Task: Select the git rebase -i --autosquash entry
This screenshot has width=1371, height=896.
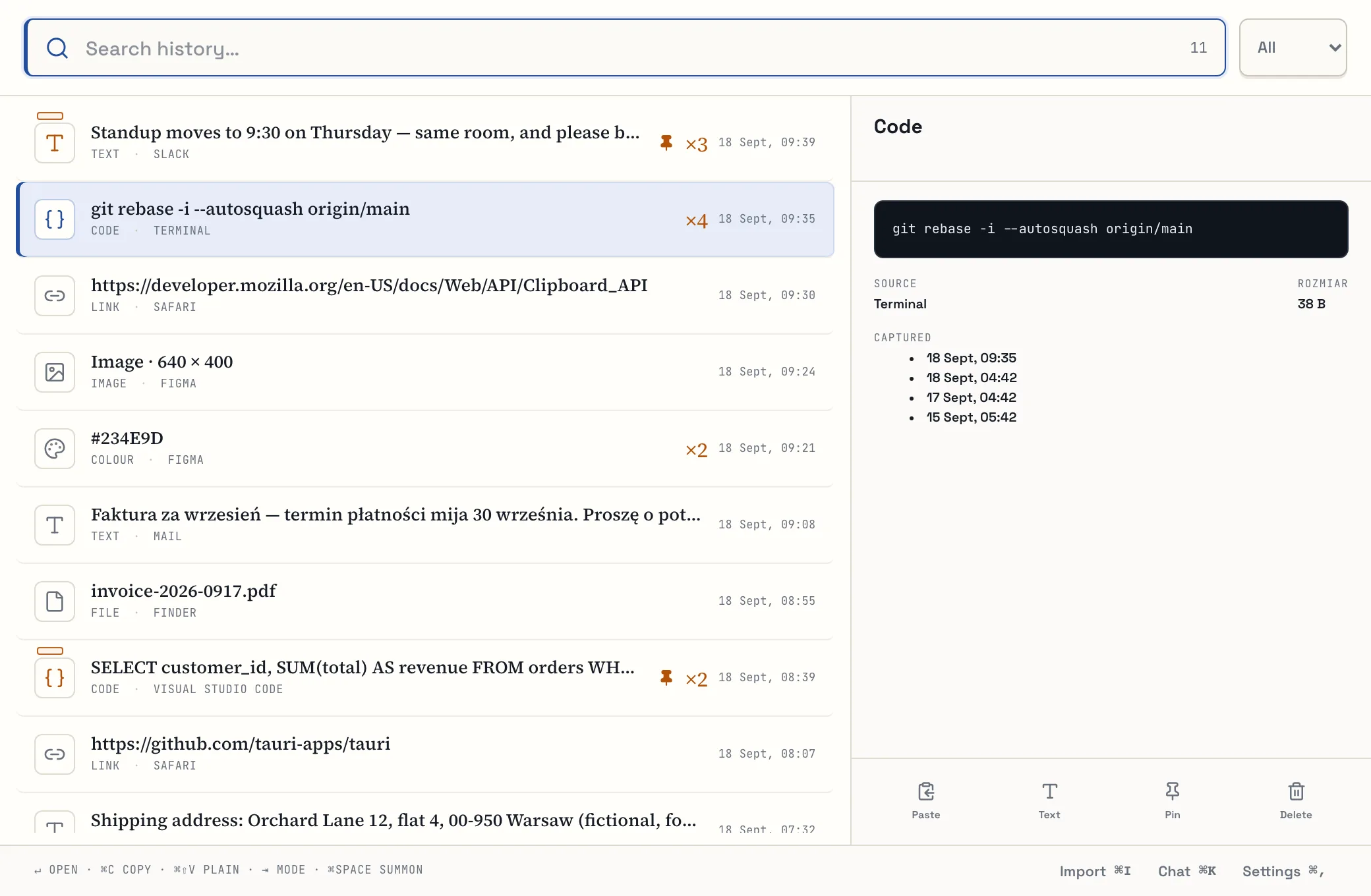Action: point(425,219)
